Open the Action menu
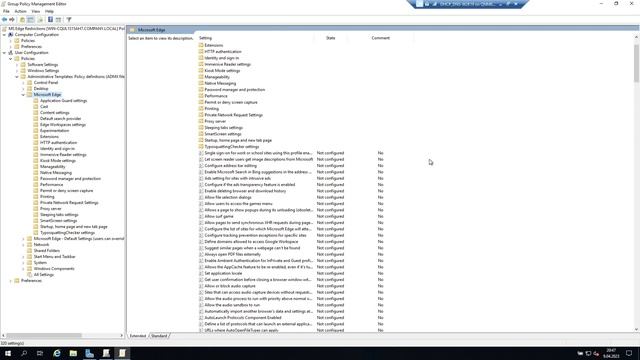Viewport: 640px width, 360px height. click(x=20, y=11)
